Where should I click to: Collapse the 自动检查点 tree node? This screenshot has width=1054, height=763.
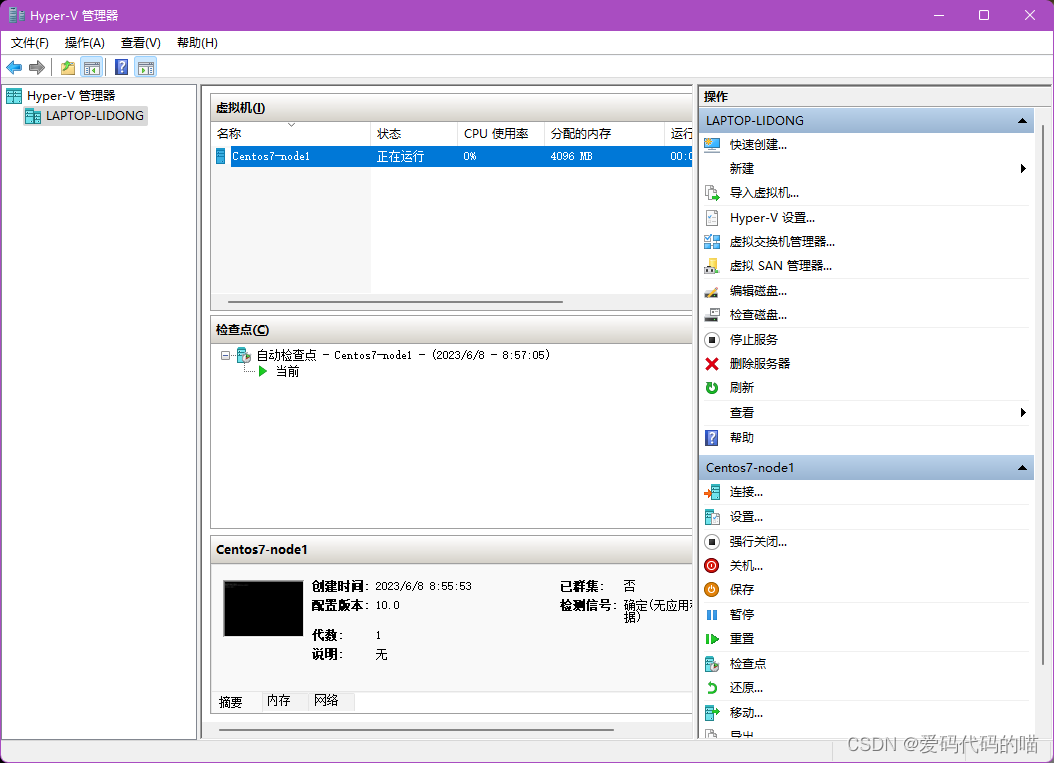225,355
